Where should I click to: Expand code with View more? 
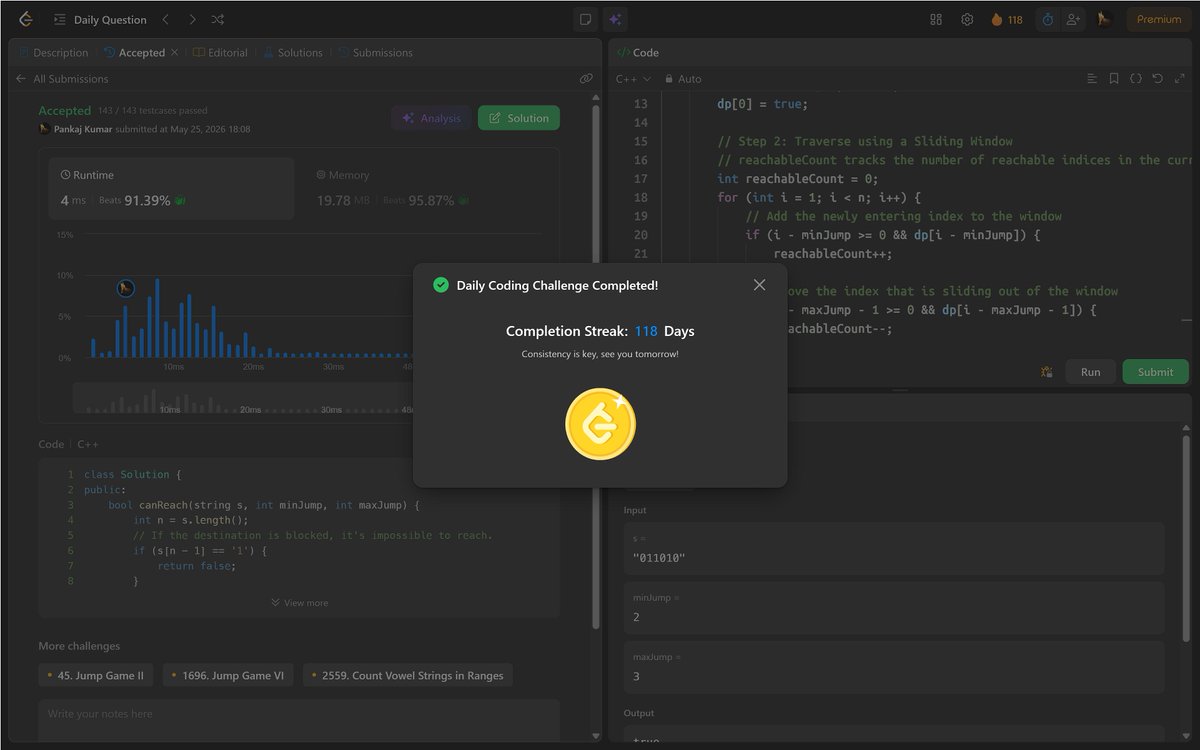299,603
